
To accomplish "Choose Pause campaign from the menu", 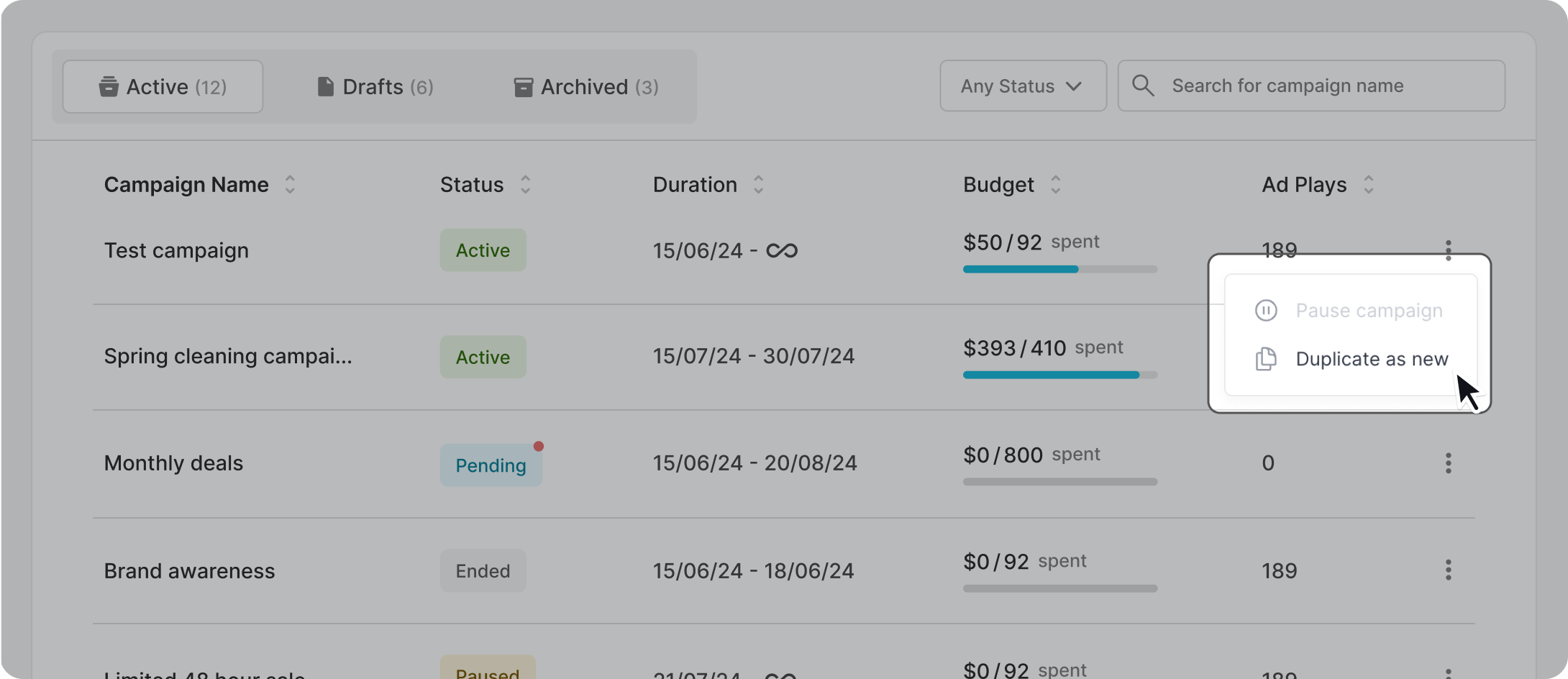I will click(1368, 311).
